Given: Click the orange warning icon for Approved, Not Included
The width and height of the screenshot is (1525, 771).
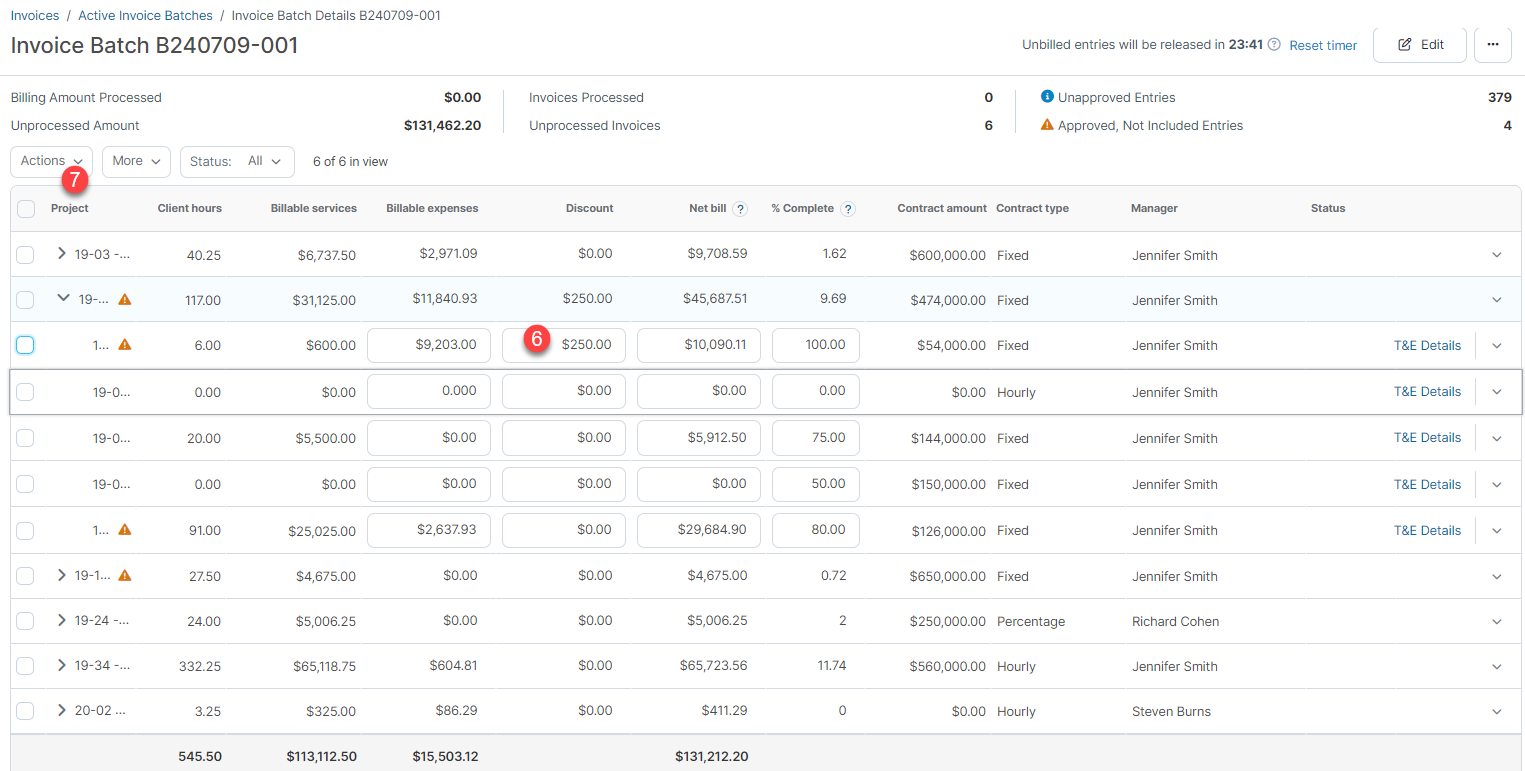Looking at the screenshot, I should pyautogui.click(x=1047, y=125).
